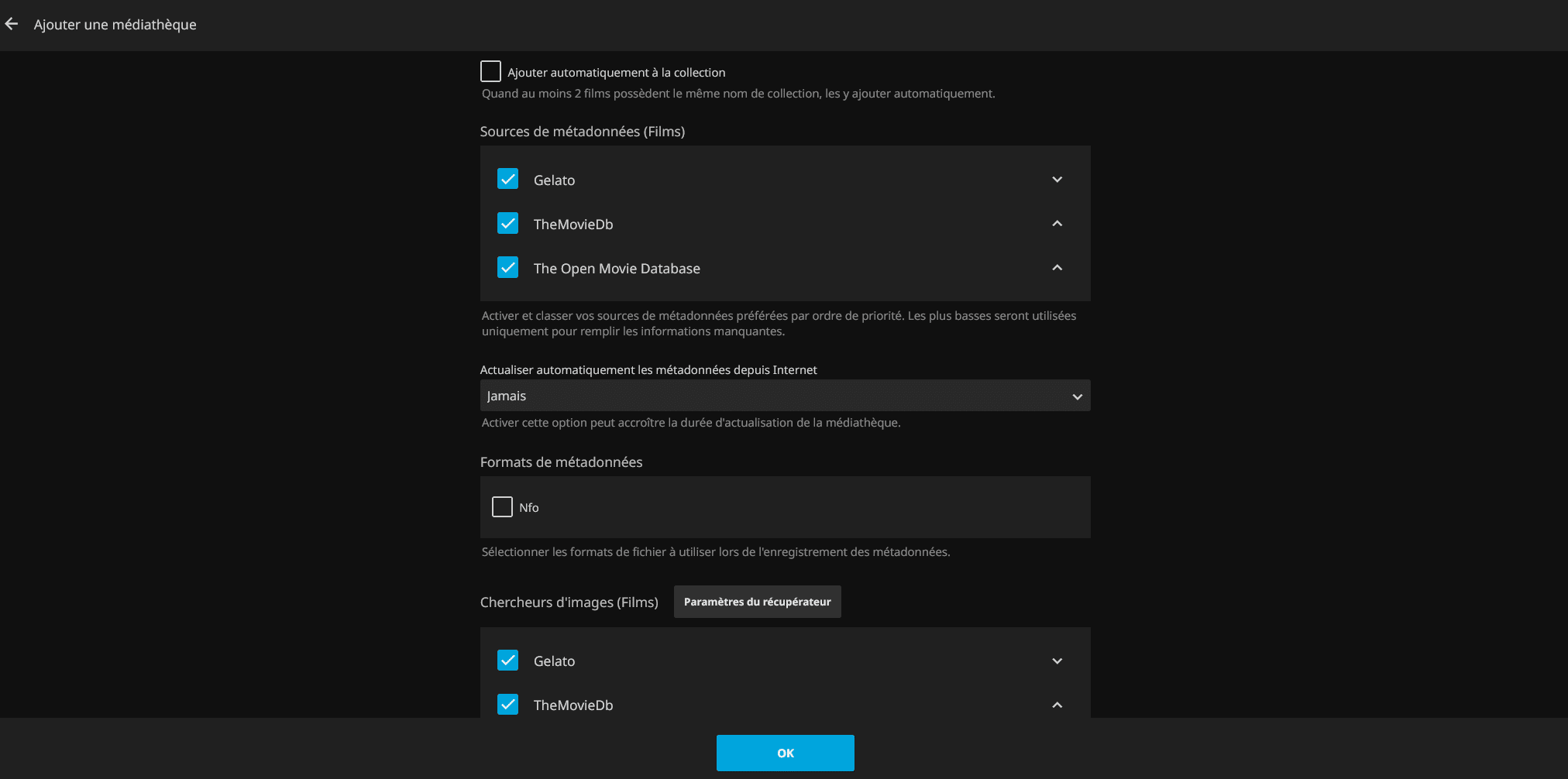Go back using the arrow icon
1568x779 pixels.
(12, 24)
